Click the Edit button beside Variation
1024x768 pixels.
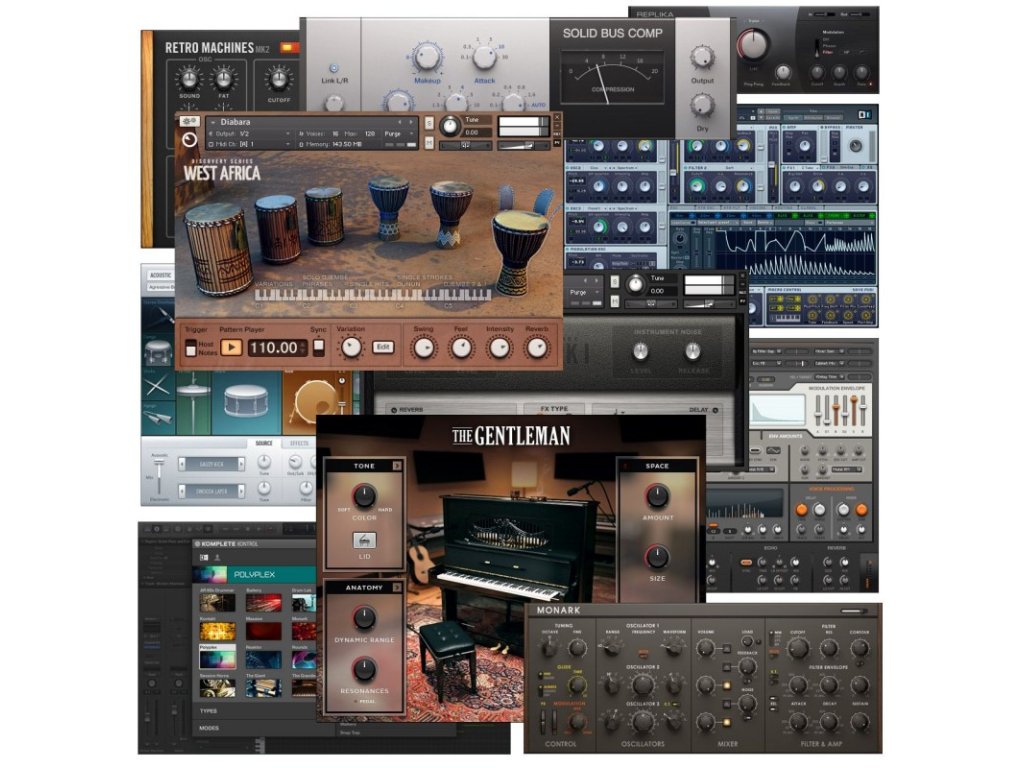[x=383, y=347]
